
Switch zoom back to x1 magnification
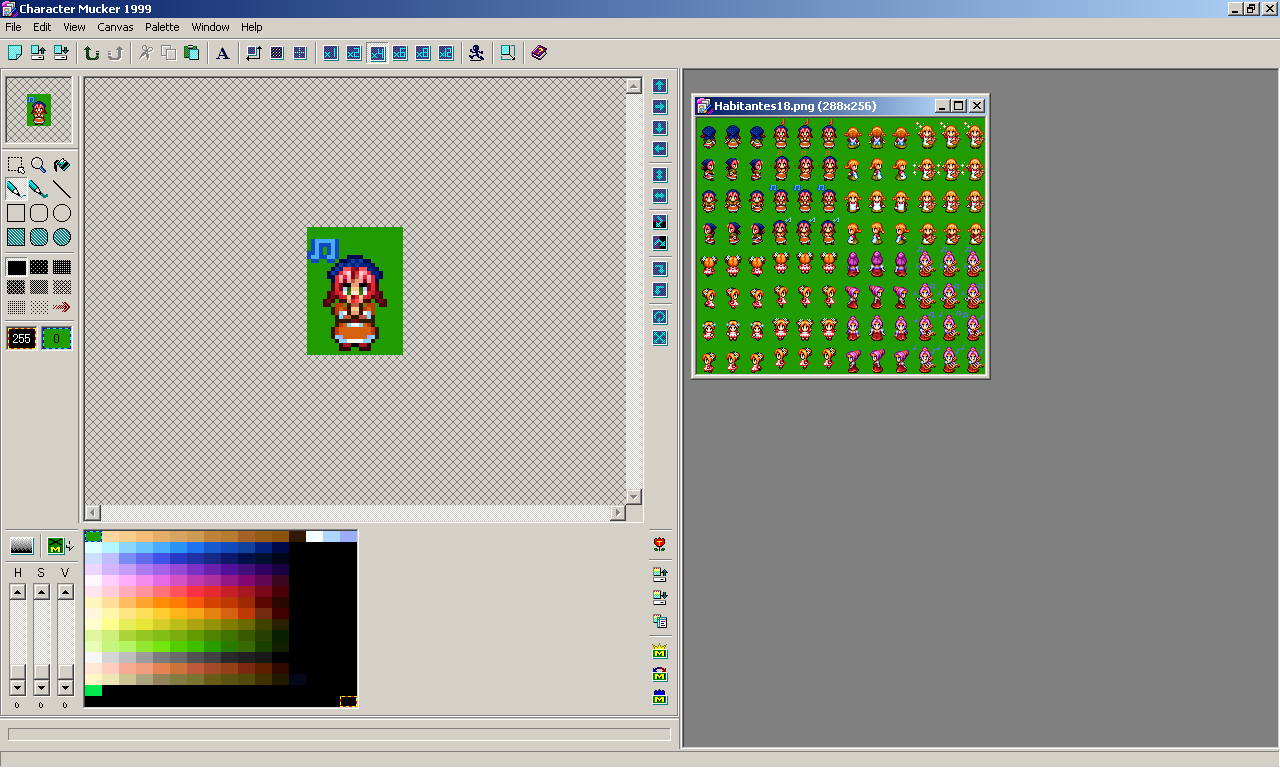click(330, 53)
